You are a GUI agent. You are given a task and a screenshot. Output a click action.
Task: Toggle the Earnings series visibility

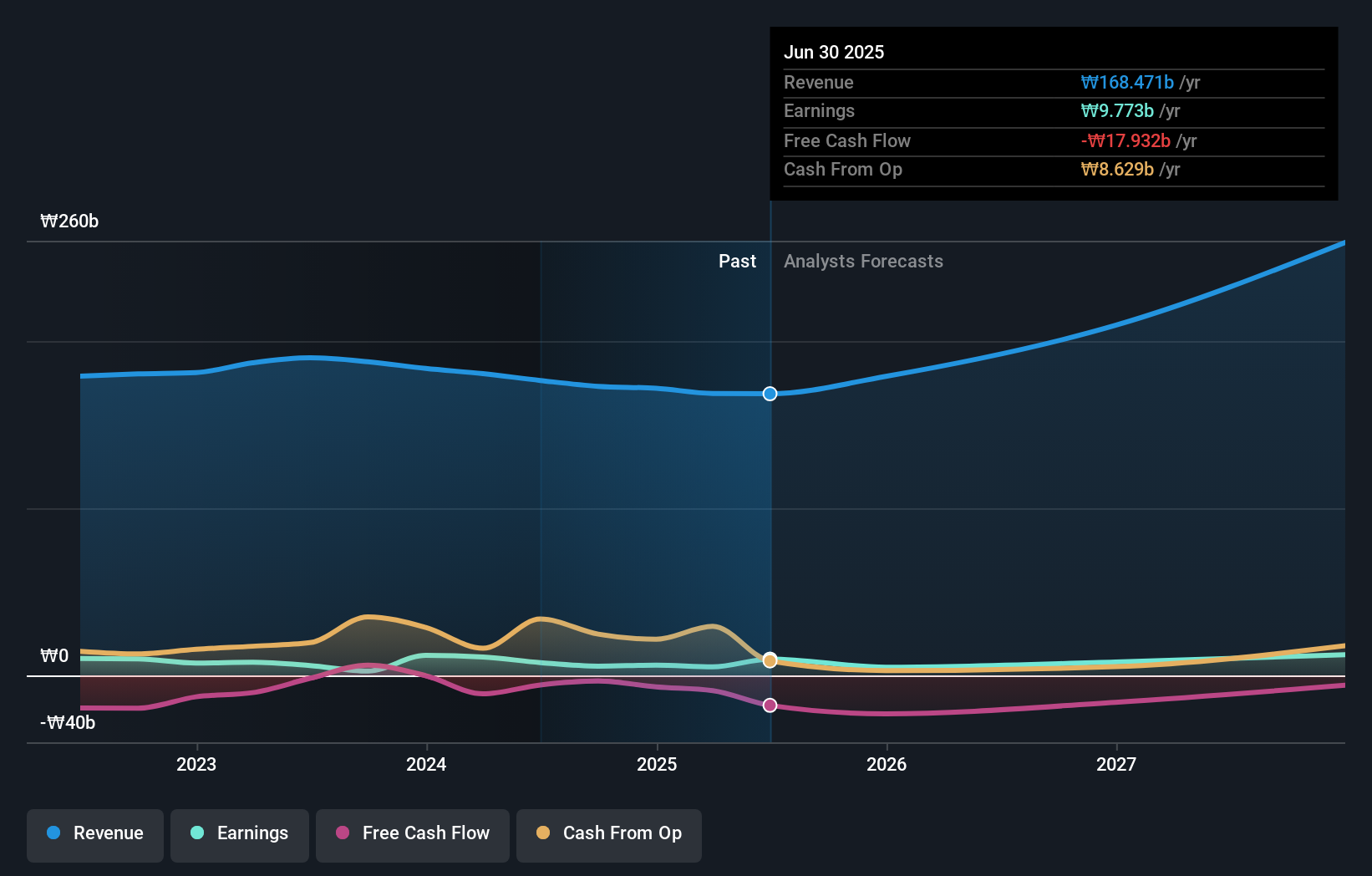(239, 833)
